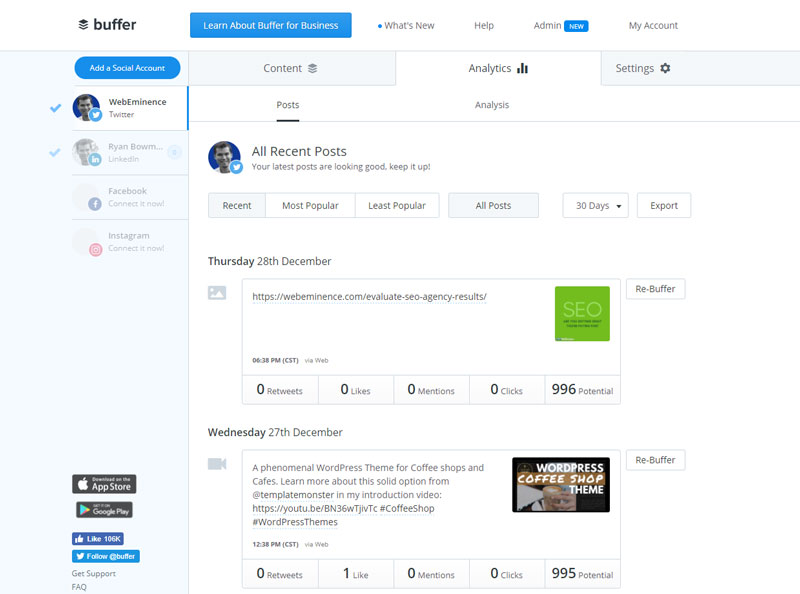Click the Ryan Bowman LinkedIn avatar
The height and width of the screenshot is (594, 800).
(x=86, y=152)
